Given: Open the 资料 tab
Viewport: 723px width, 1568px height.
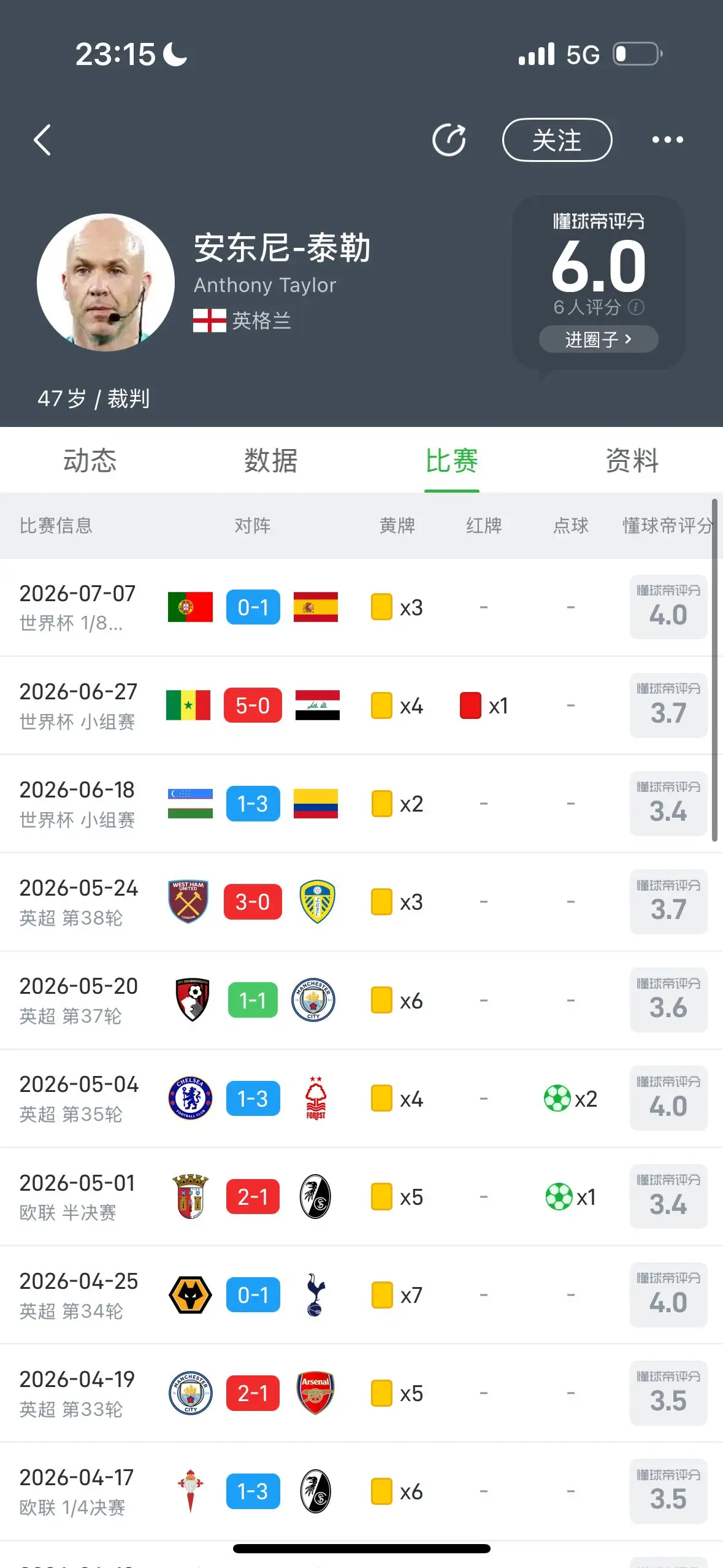Looking at the screenshot, I should pyautogui.click(x=632, y=461).
